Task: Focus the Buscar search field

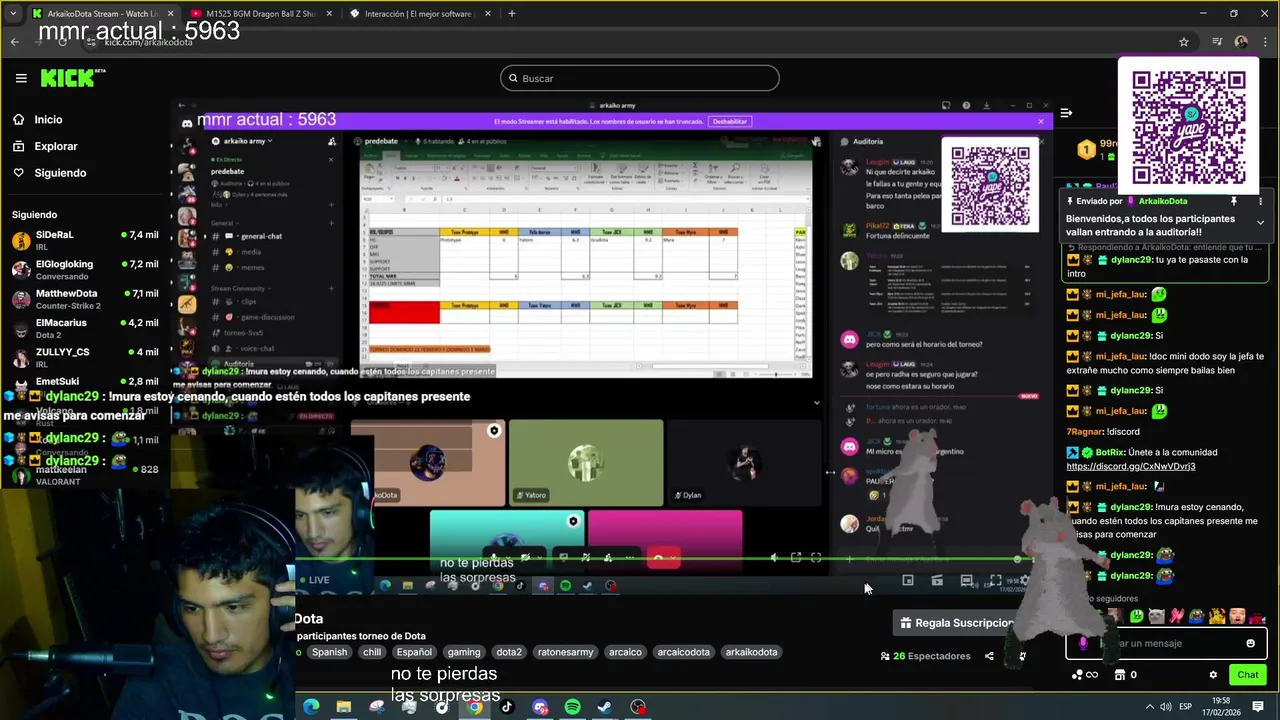Action: click(x=640, y=78)
